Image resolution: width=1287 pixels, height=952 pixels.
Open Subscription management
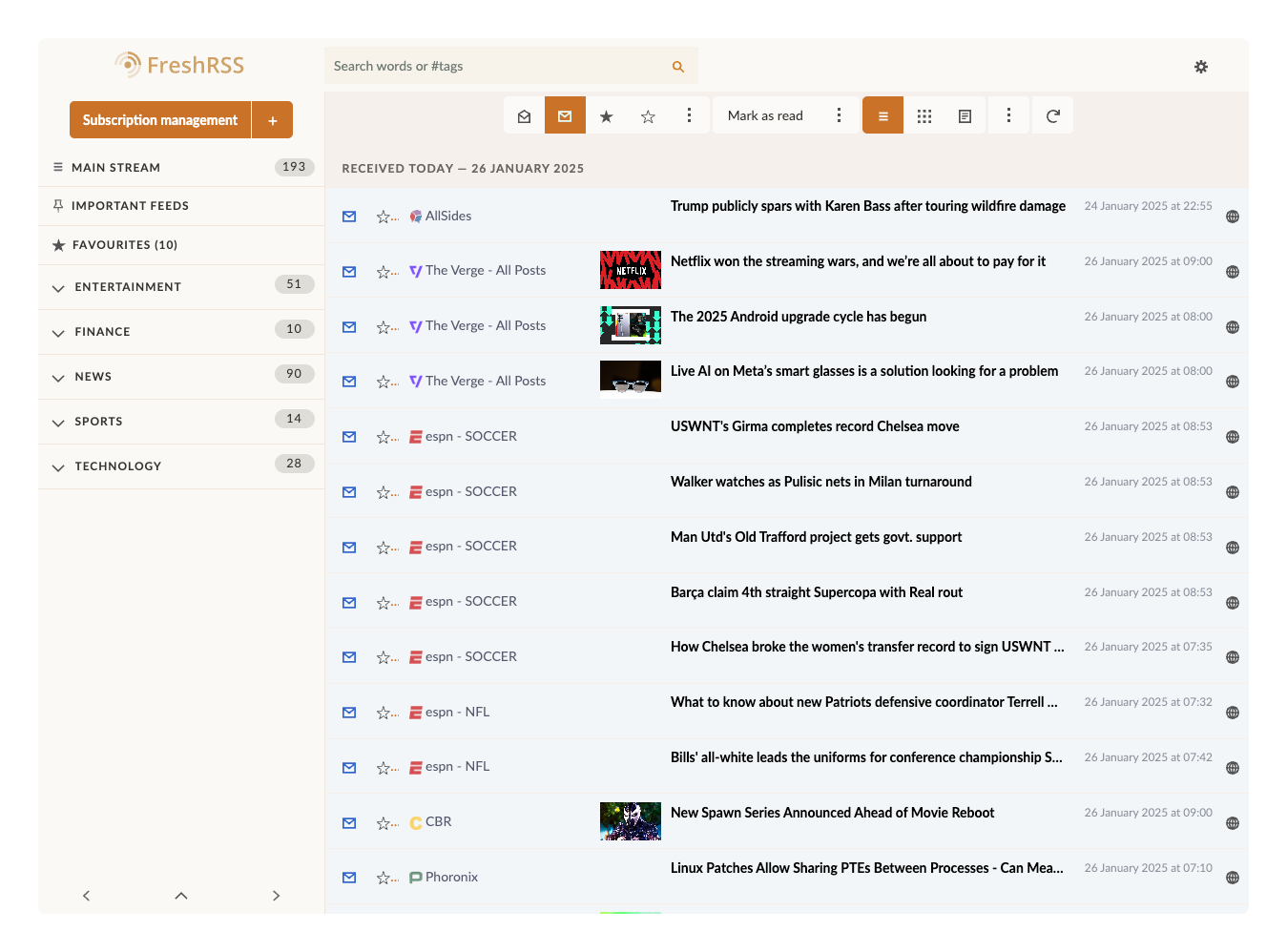[159, 119]
